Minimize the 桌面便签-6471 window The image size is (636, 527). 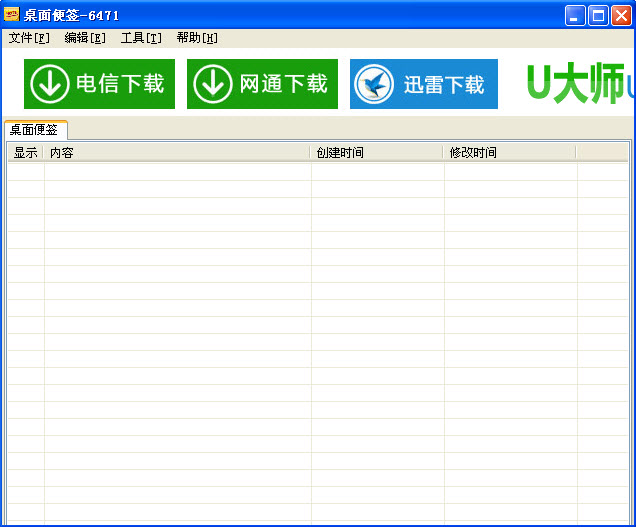[575, 16]
